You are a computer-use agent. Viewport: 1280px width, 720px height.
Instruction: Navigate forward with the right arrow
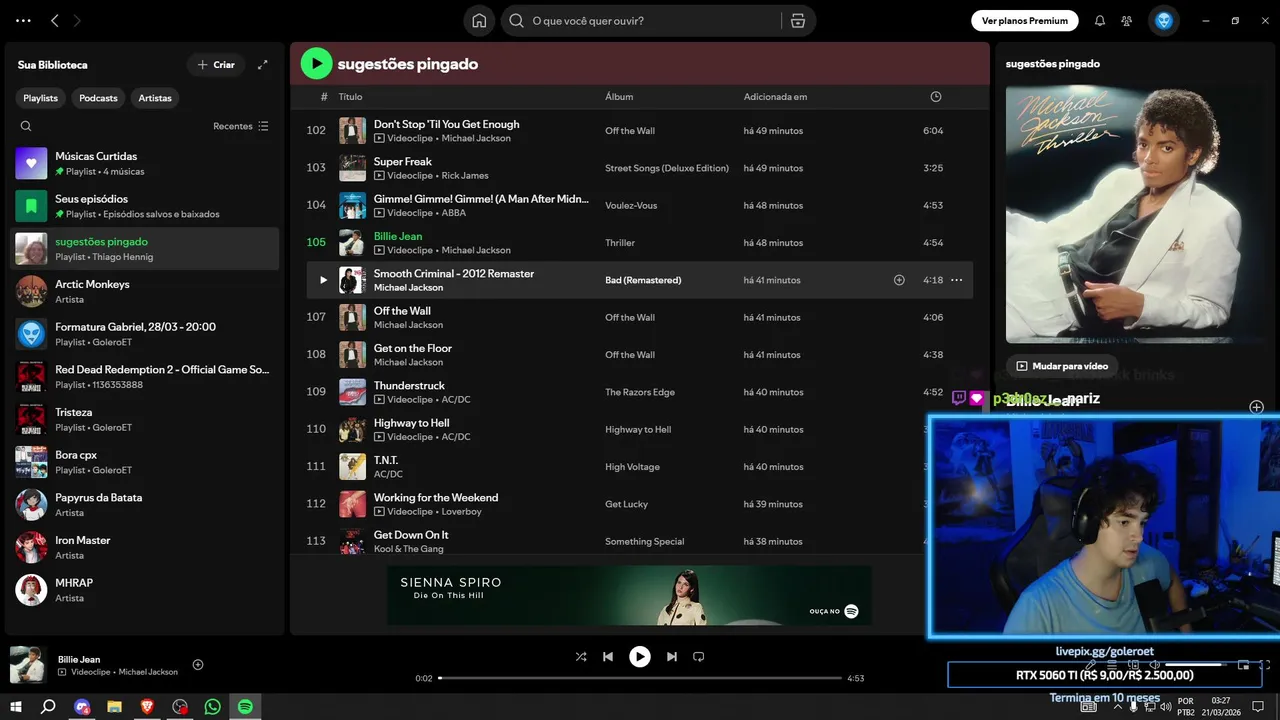point(77,21)
